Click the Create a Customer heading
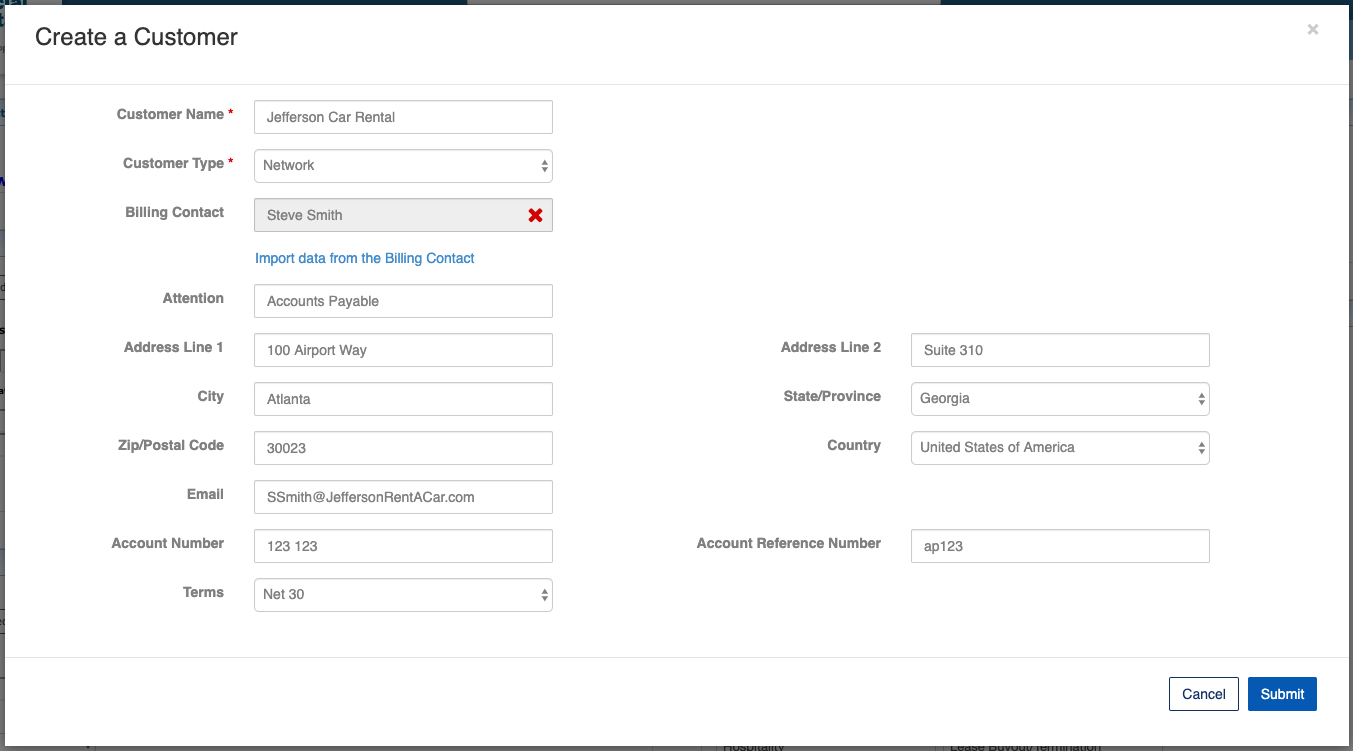1353x751 pixels. tap(136, 37)
